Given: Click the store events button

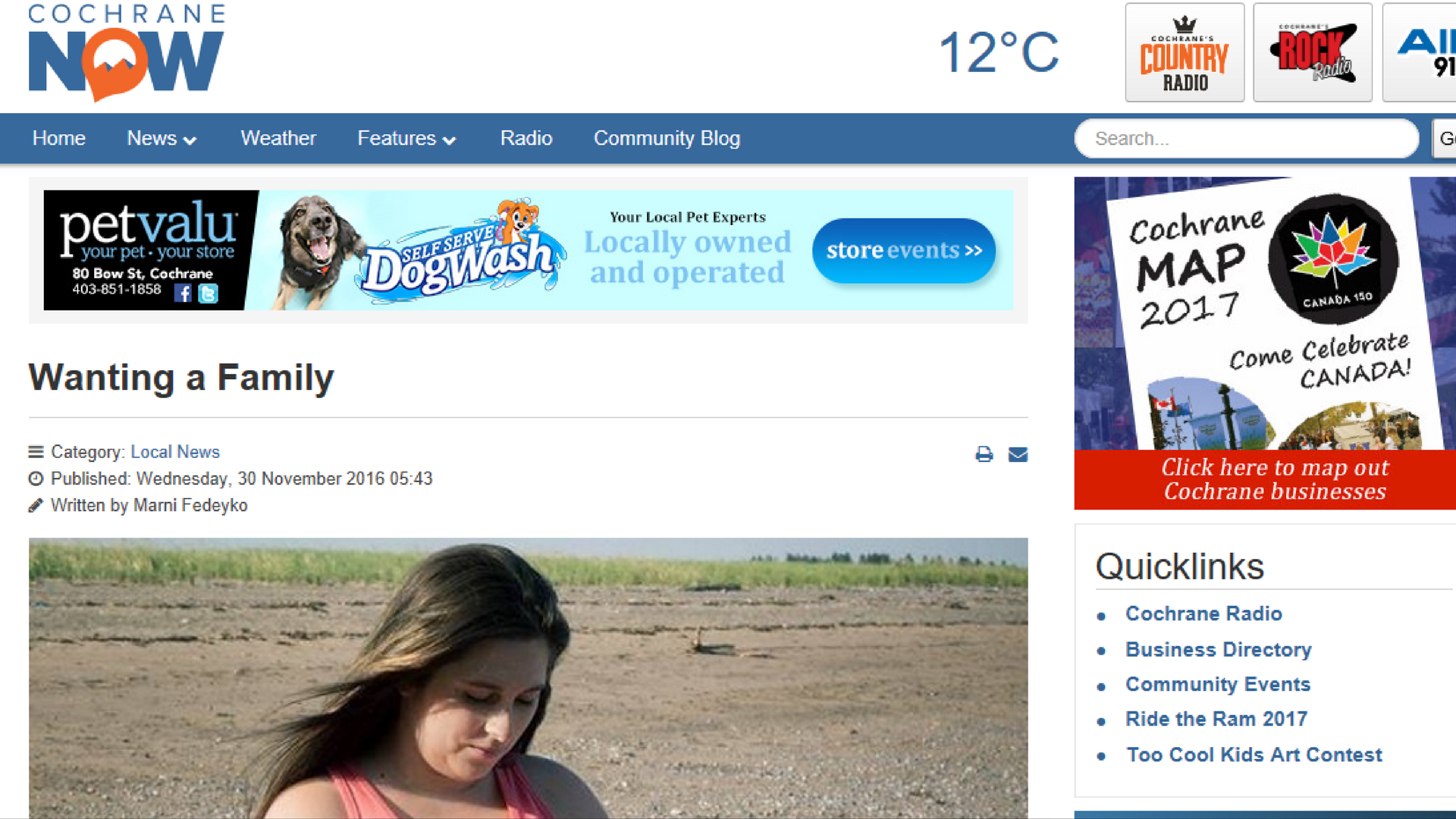Looking at the screenshot, I should click(x=904, y=250).
